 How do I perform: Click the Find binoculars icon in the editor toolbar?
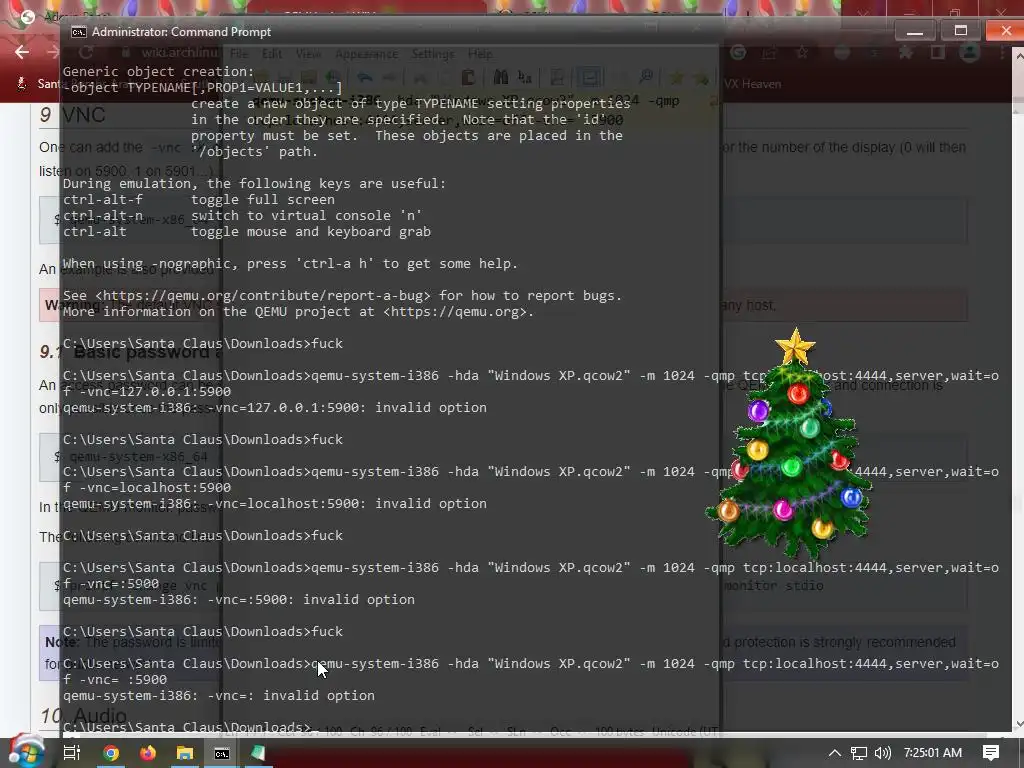501,78
